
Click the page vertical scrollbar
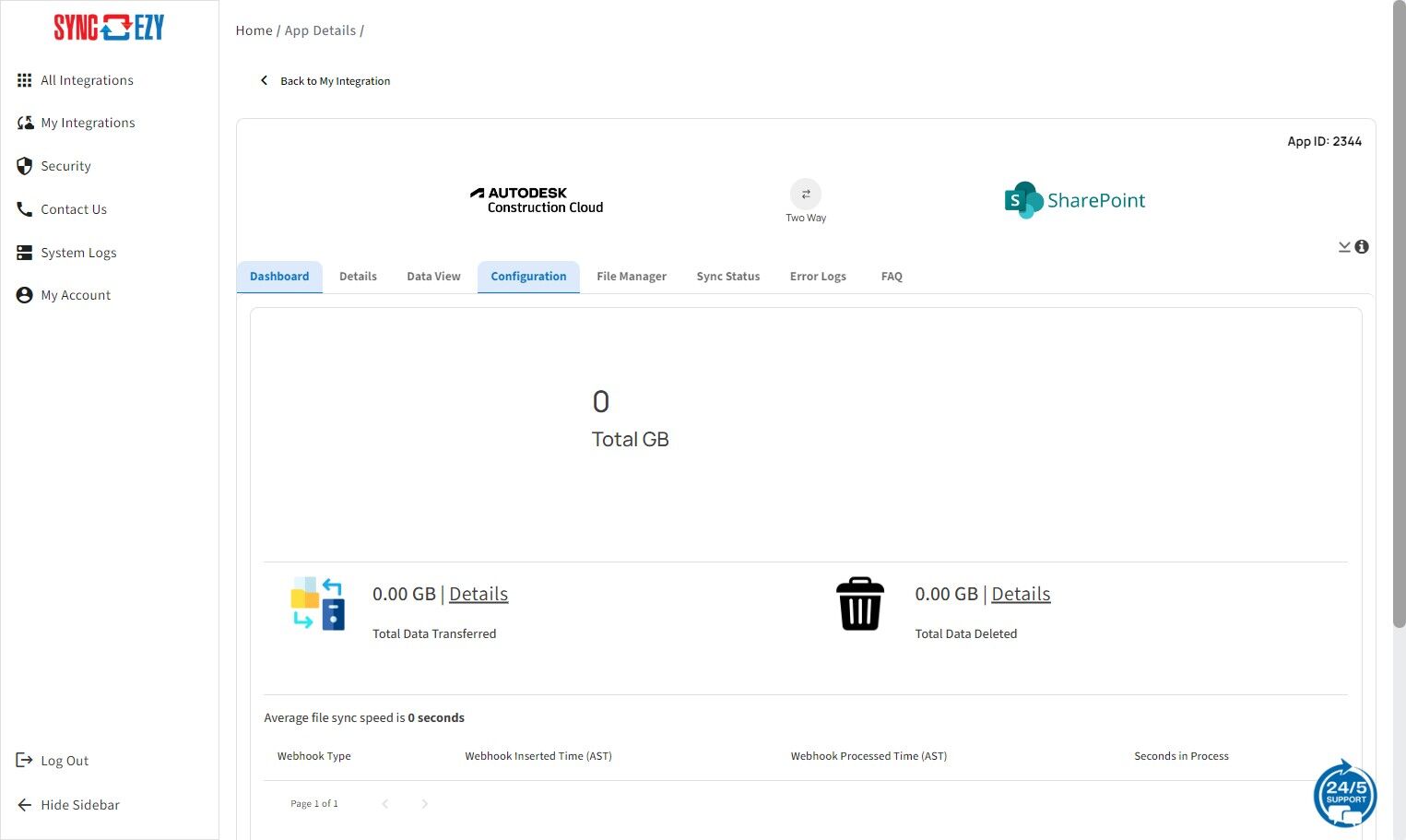pyautogui.click(x=1399, y=315)
